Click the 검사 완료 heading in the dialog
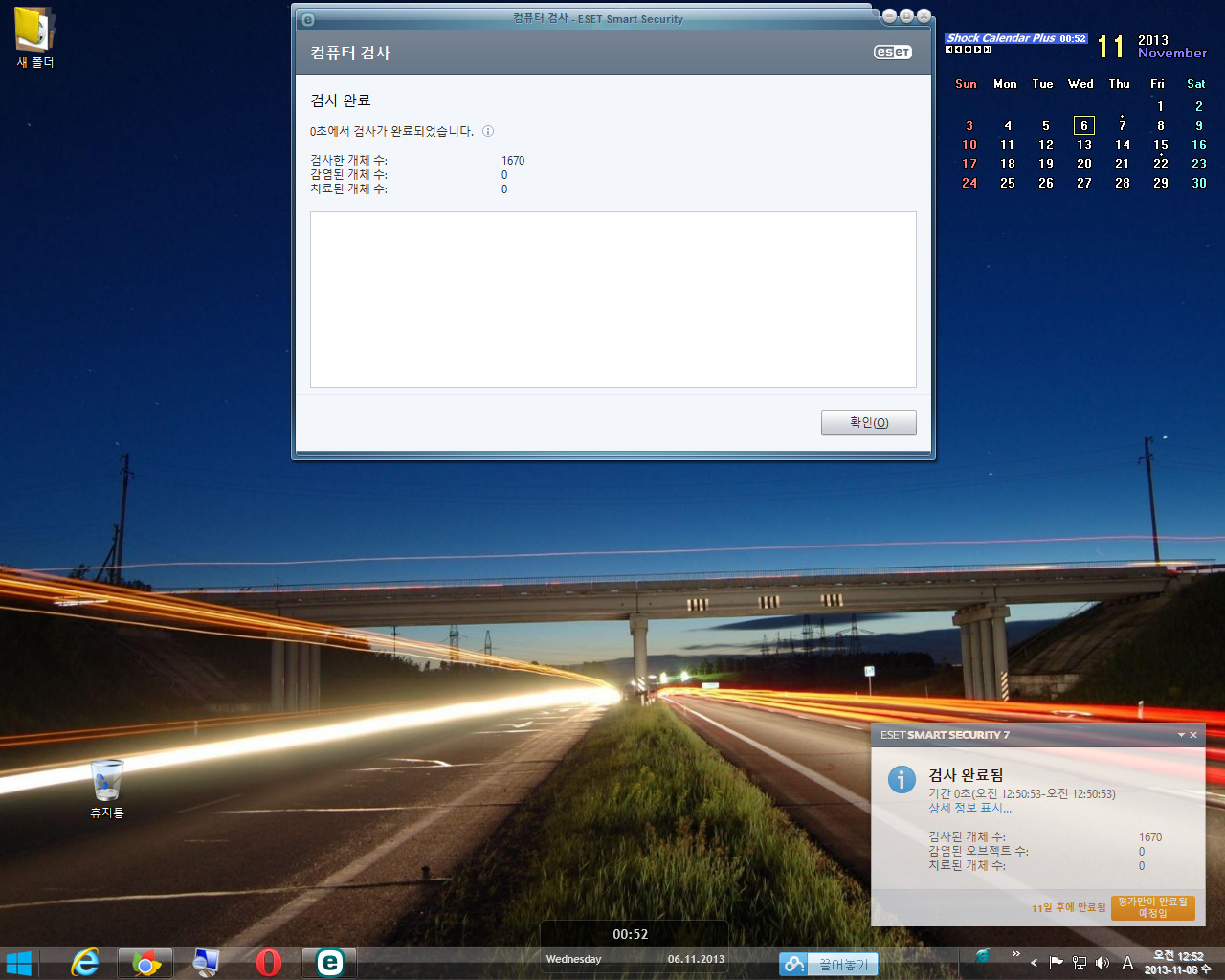 340,100
